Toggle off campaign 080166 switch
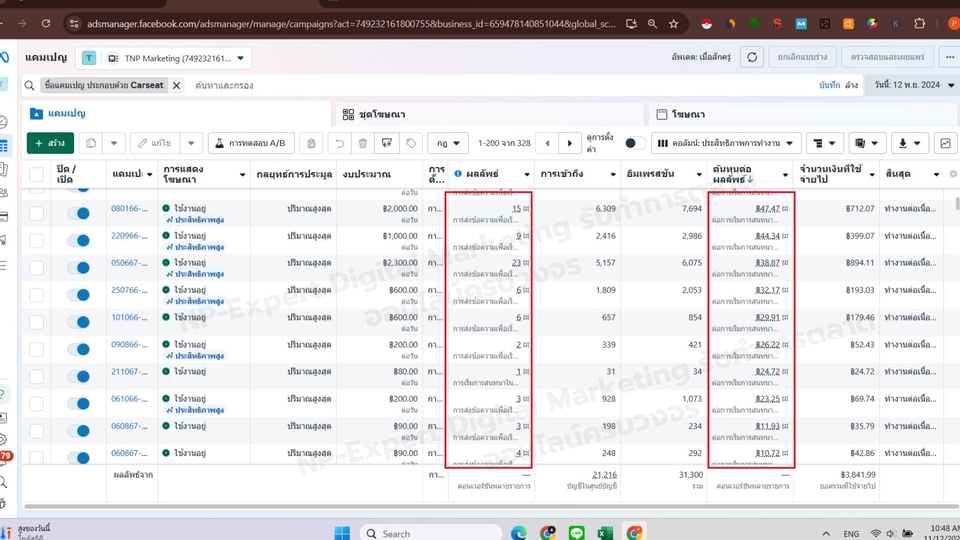The height and width of the screenshot is (540, 960). [x=78, y=213]
